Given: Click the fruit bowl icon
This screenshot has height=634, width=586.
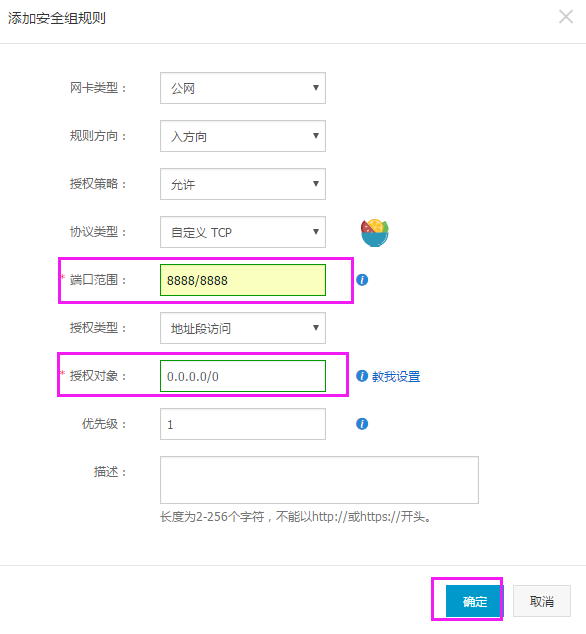Looking at the screenshot, I should pyautogui.click(x=375, y=232).
